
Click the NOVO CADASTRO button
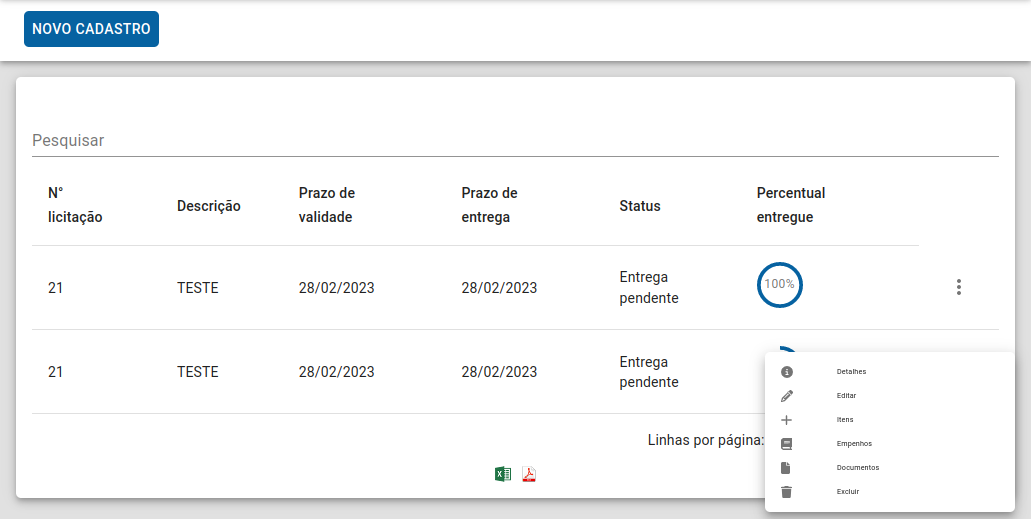coord(91,29)
